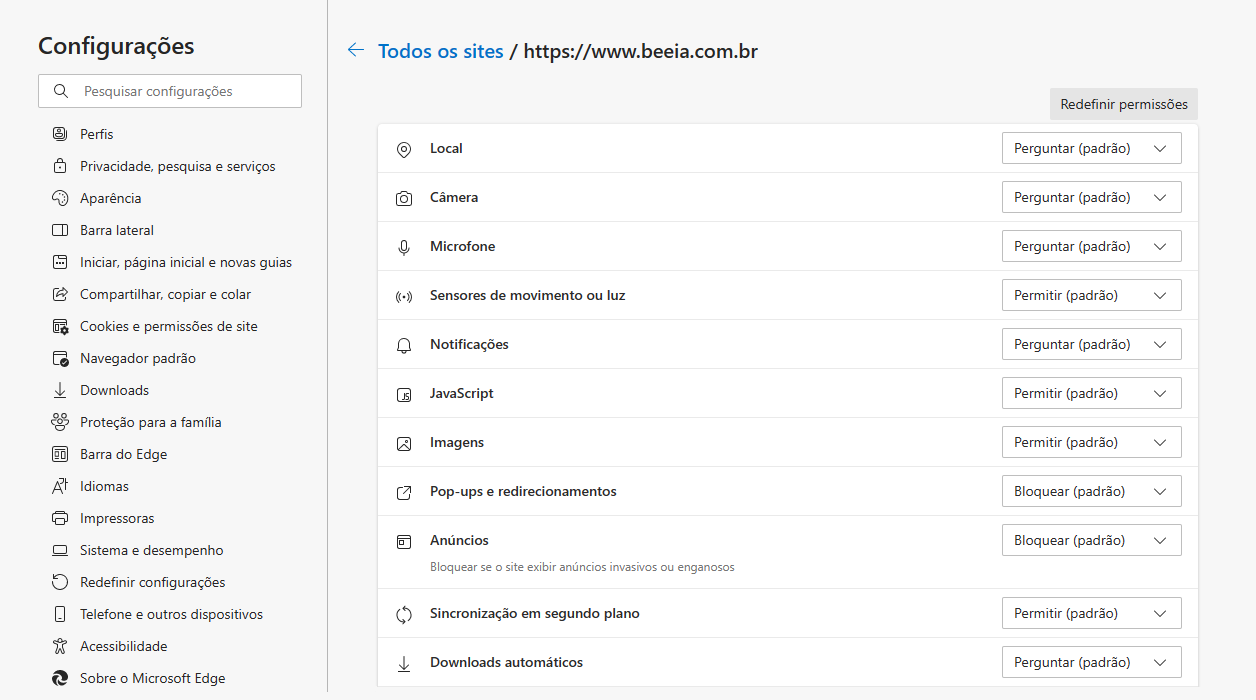Click the Proteção para a família icon
Screen dimensions: 1256x700
(x=60, y=422)
